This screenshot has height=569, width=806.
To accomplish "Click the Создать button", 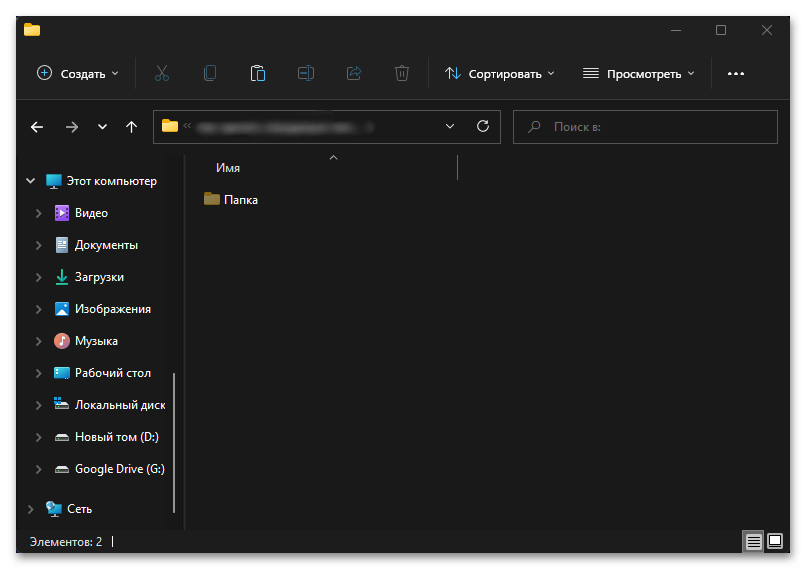I will coord(77,73).
